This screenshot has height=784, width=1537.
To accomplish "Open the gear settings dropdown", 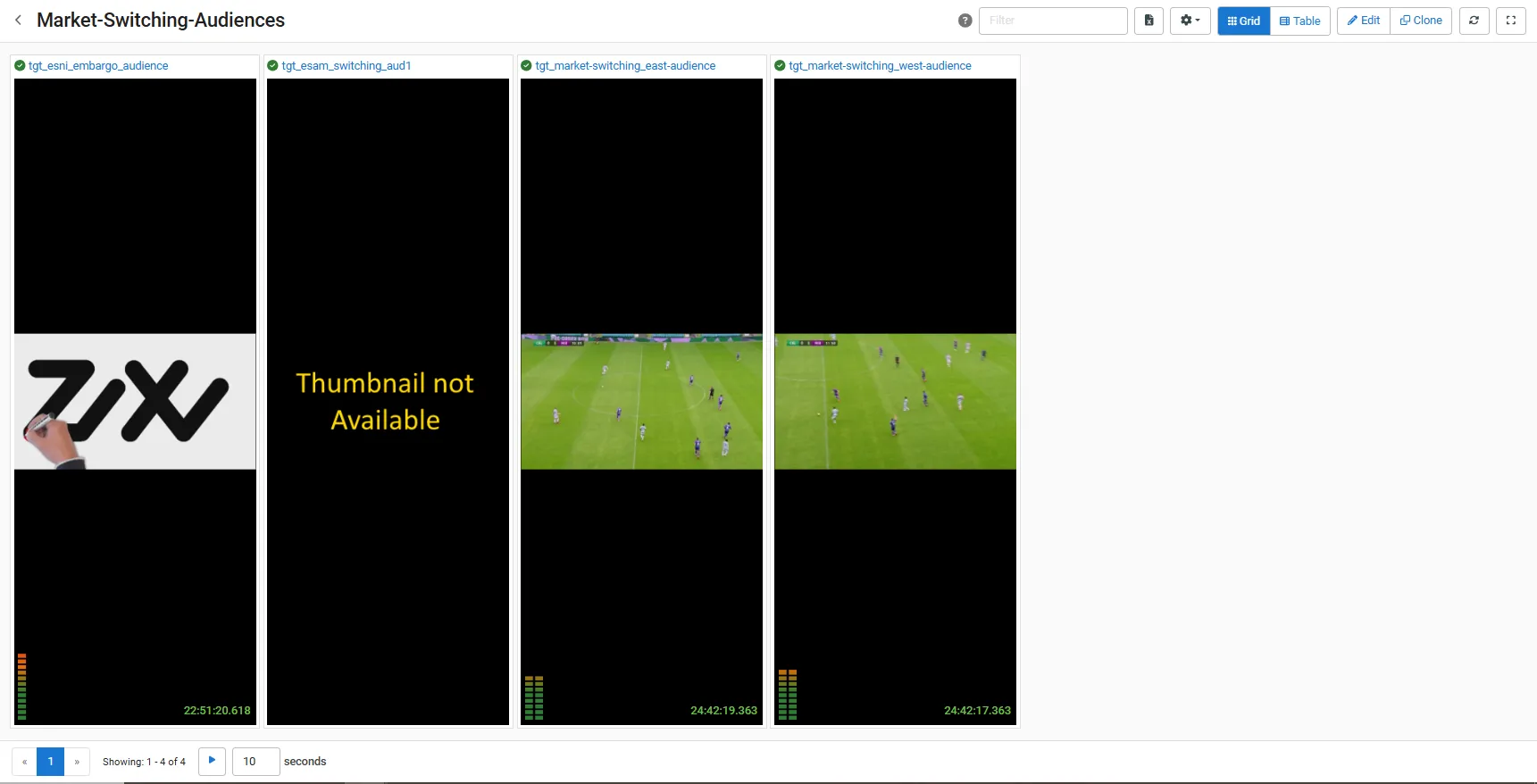I will pyautogui.click(x=1190, y=21).
